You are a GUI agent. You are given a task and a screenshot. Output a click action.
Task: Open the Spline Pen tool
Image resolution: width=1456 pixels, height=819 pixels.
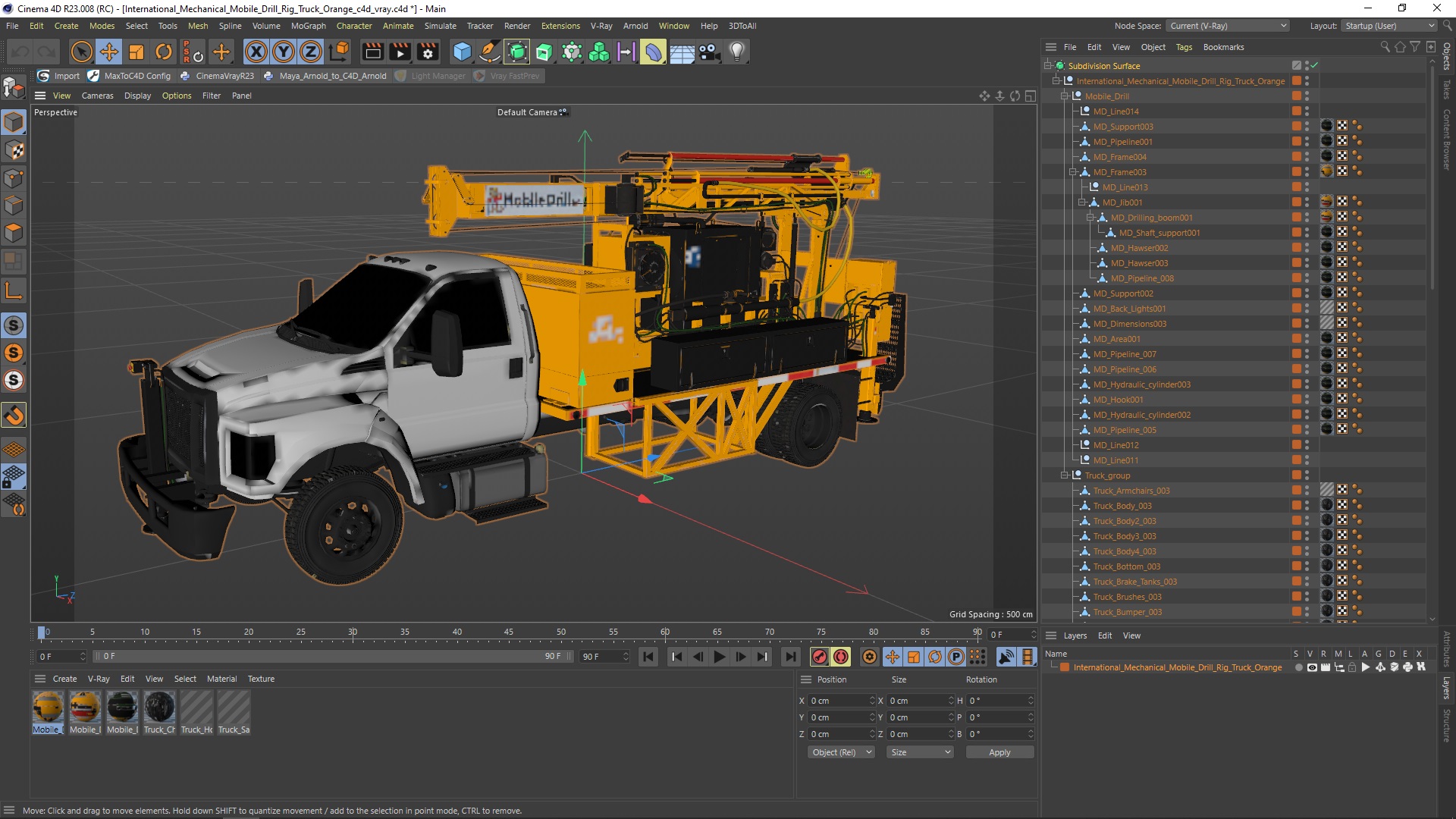490,52
